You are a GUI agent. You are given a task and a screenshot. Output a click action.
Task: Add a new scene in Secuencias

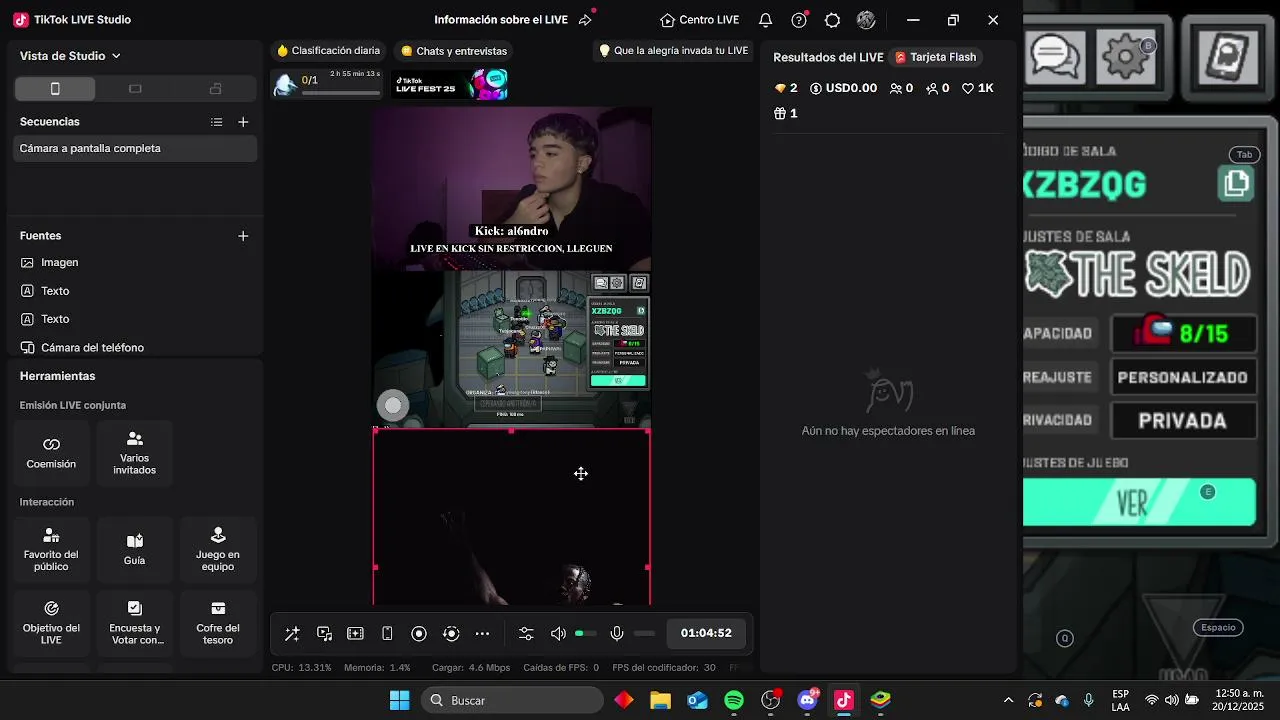[x=243, y=122]
